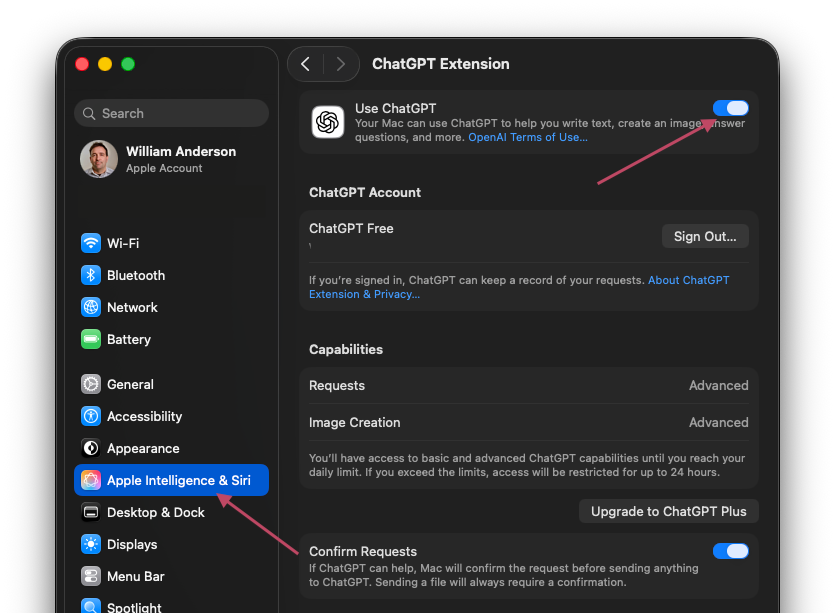The width and height of the screenshot is (835, 613).
Task: Open the Image Creation Advanced setting
Action: point(529,422)
